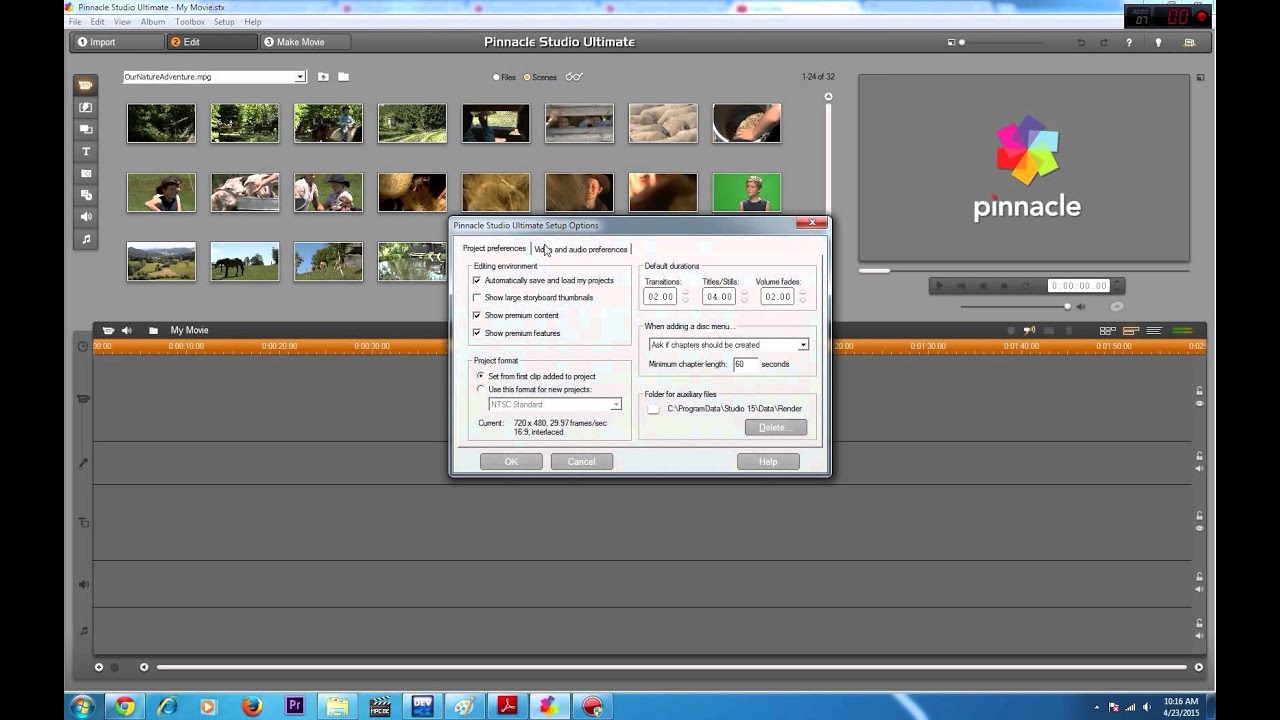Screen dimensions: 1280x720
Task: Click the Minimum chapter length field
Action: [745, 364]
